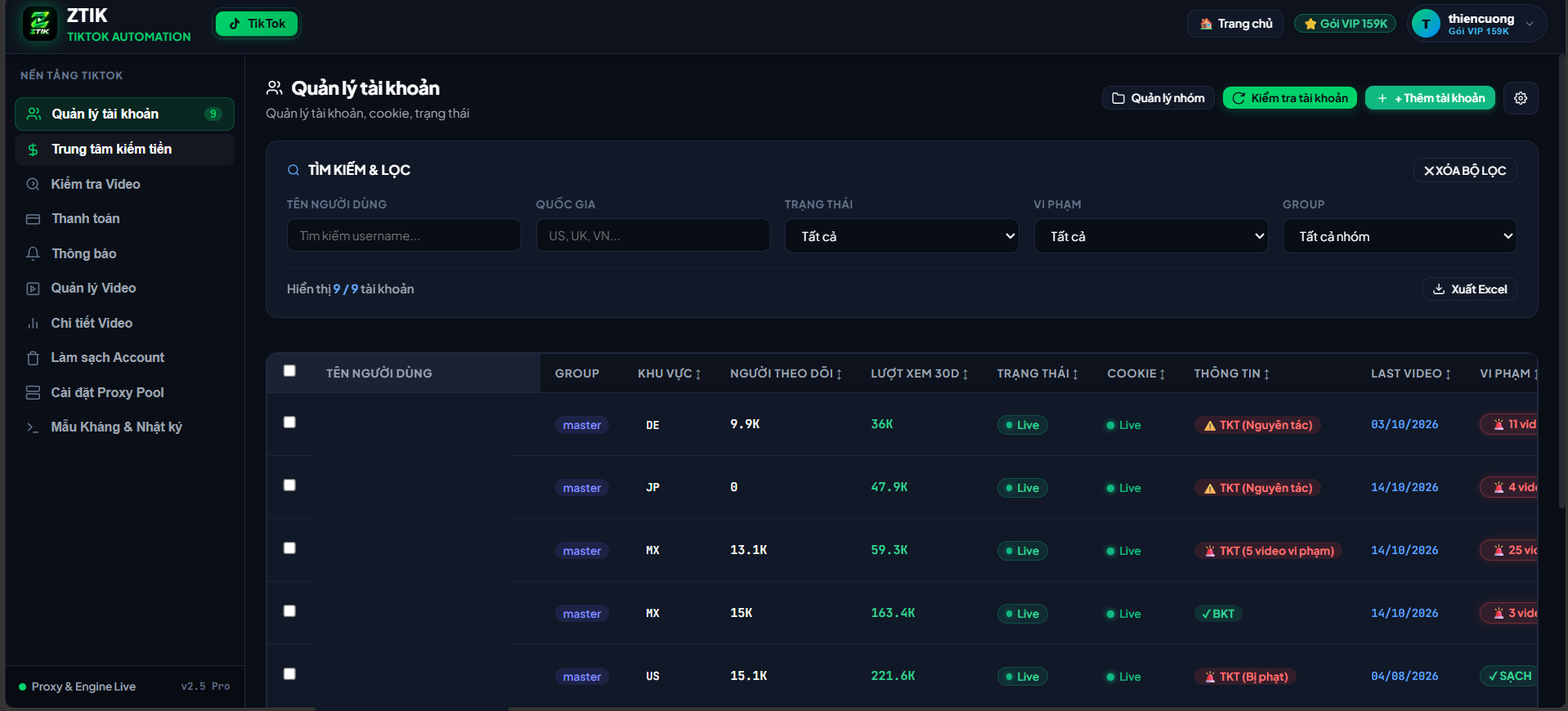Click the Chi tiết Video chart icon
1568x711 pixels.
click(33, 323)
